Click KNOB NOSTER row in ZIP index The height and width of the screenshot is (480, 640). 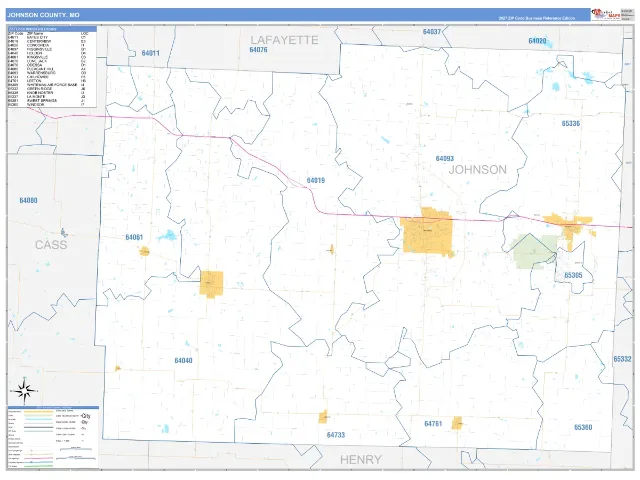click(x=47, y=93)
